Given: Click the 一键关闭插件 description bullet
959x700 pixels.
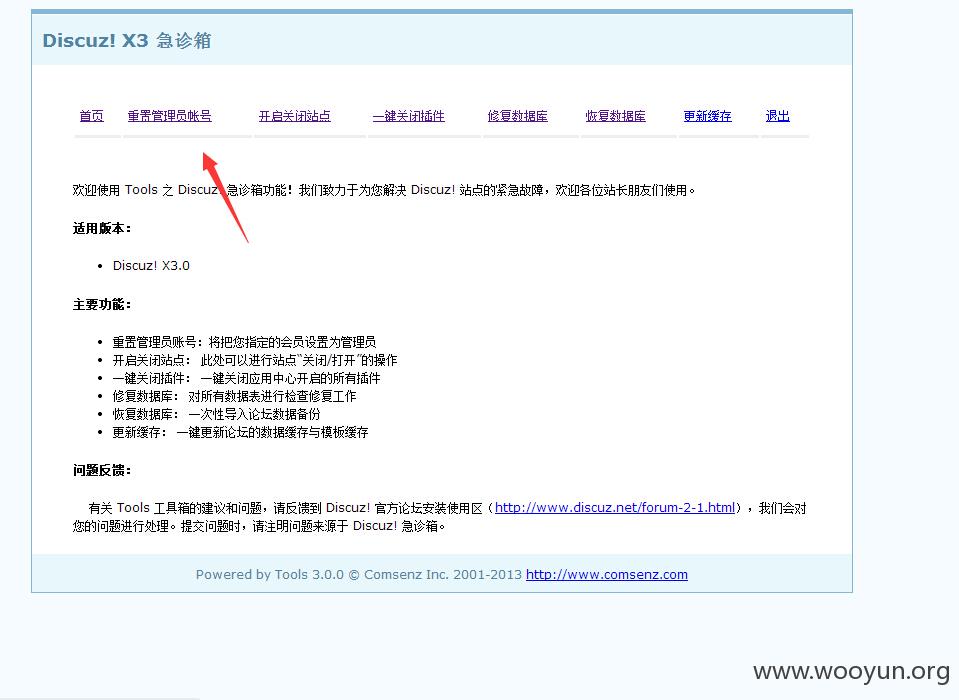Looking at the screenshot, I should click(x=246, y=378).
